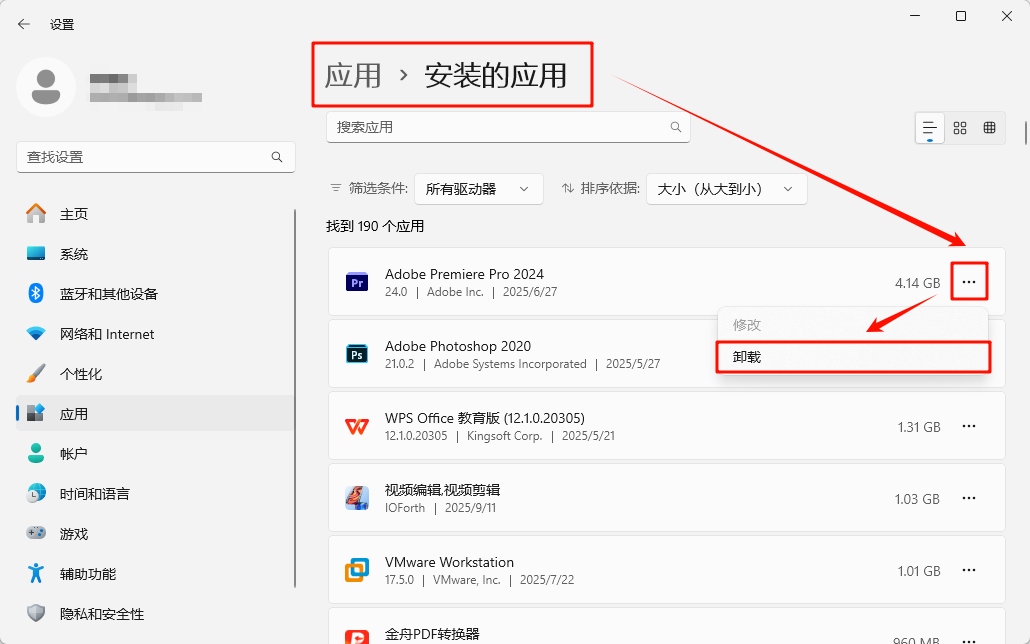Open 隐私和安全性 settings page
Image resolution: width=1030 pixels, height=644 pixels.
pos(156,614)
